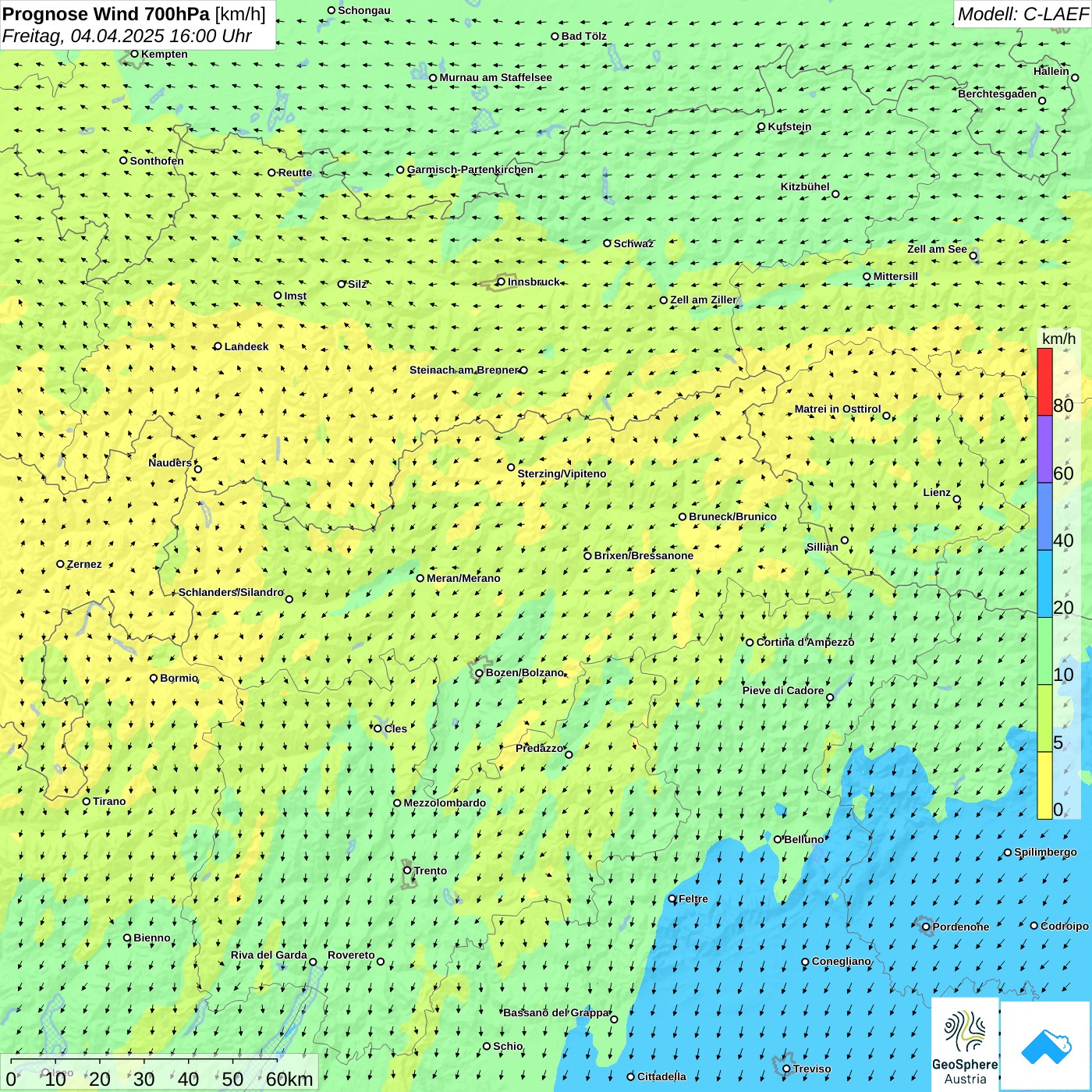Select the red 80+ km/h legend color

pyautogui.click(x=1044, y=381)
